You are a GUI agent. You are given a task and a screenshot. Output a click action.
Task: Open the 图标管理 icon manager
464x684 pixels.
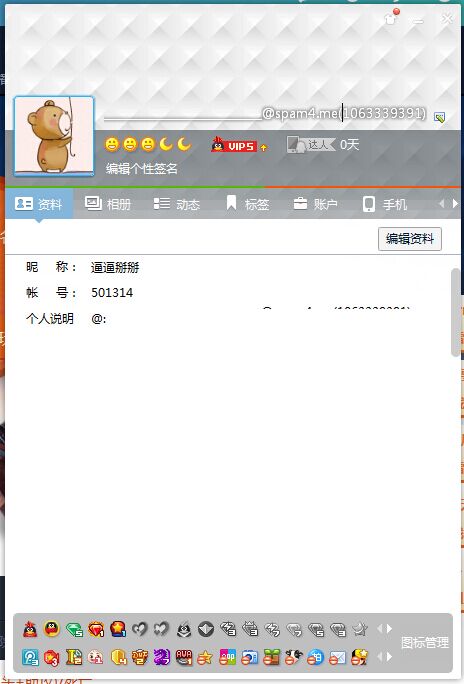(x=424, y=642)
